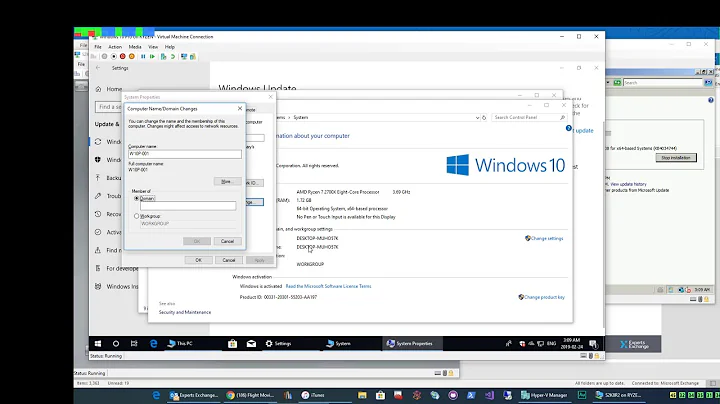Click View update history link in background window
Screen dimensions: 720x404
pos(628,184)
